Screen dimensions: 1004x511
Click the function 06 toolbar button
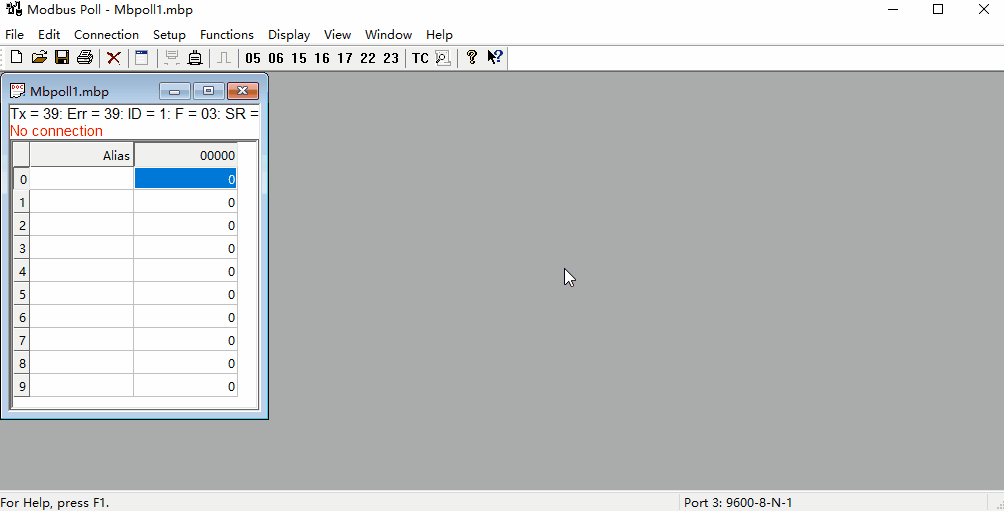pos(275,58)
